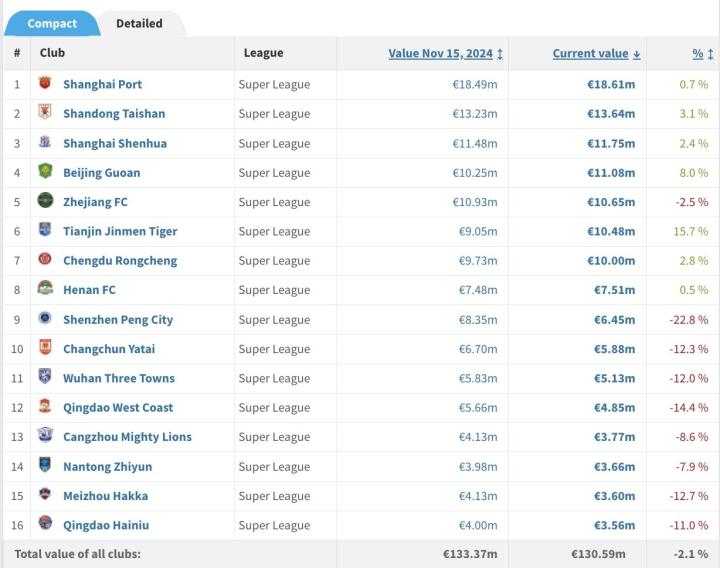The image size is (720, 568).
Task: Click the Nantong Zhiyun club name link
Action: click(x=107, y=466)
